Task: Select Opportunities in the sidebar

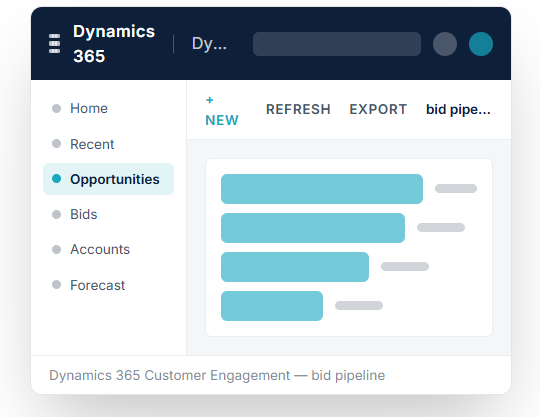Action: pos(108,179)
